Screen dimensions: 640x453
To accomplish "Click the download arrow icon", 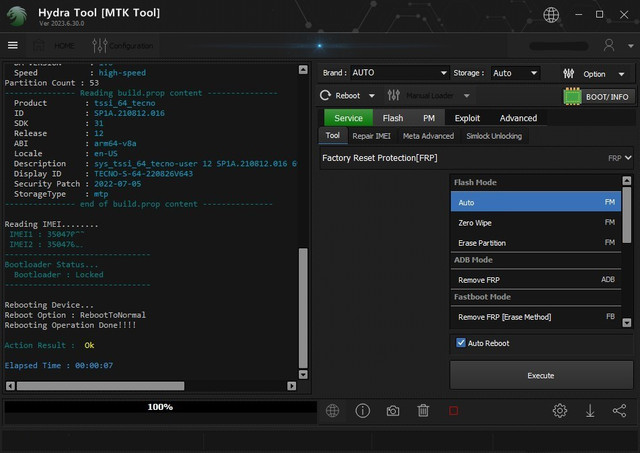I will pos(590,411).
